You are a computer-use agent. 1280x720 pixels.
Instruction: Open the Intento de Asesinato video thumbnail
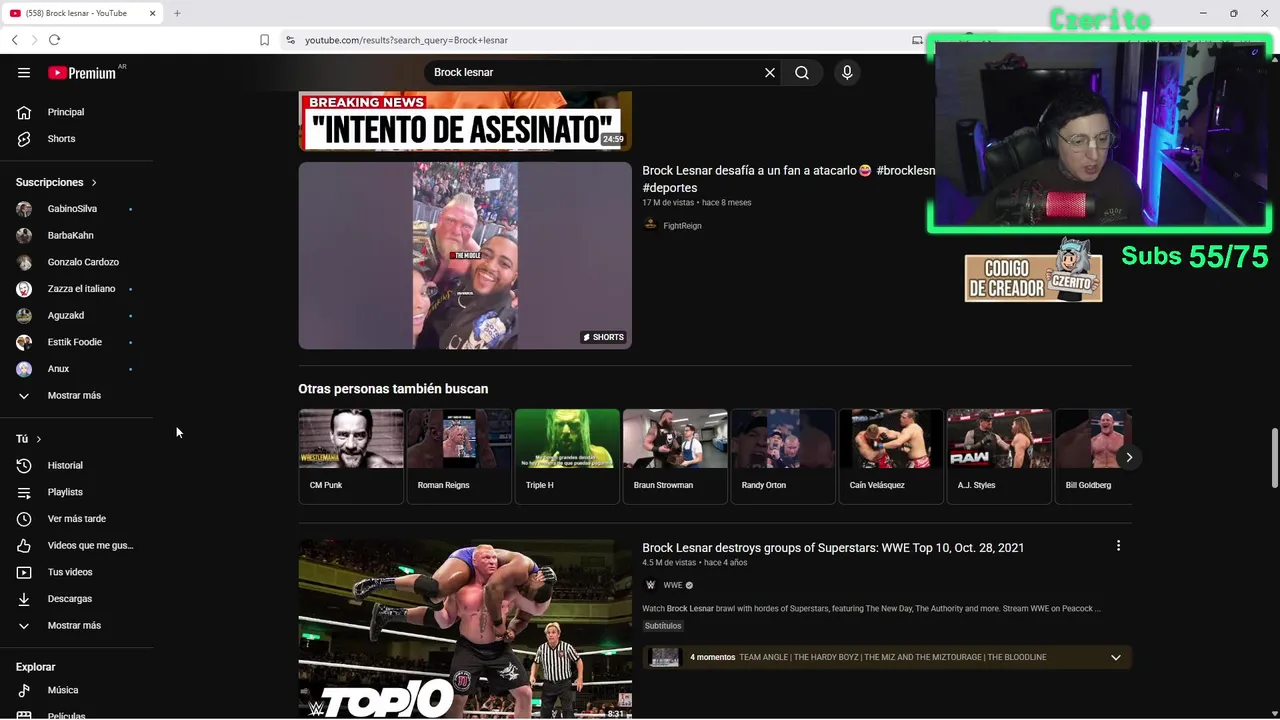465,121
